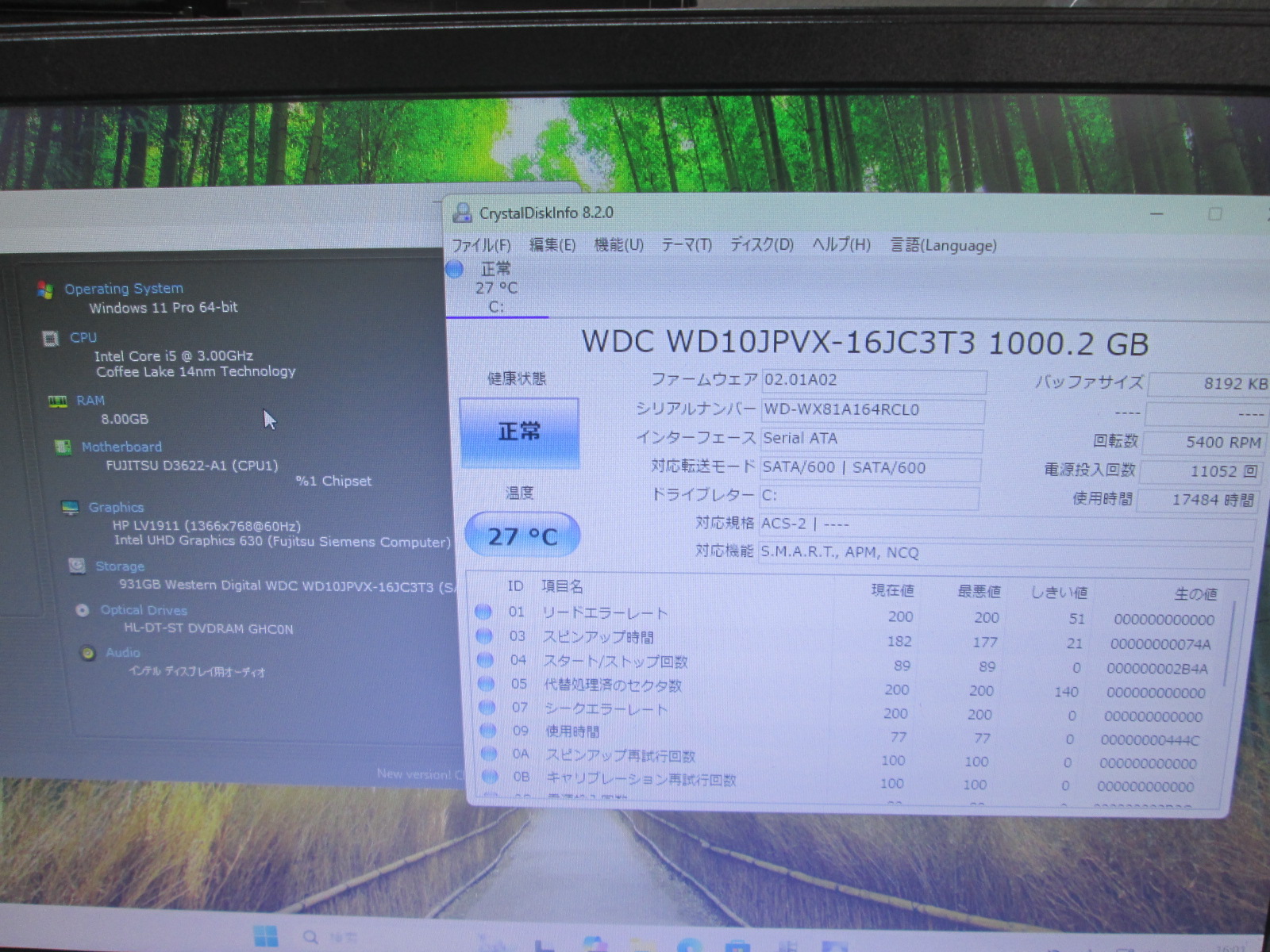Click the S.M.A.R.T. attribute list scrollbar

pyautogui.click(x=1230, y=643)
